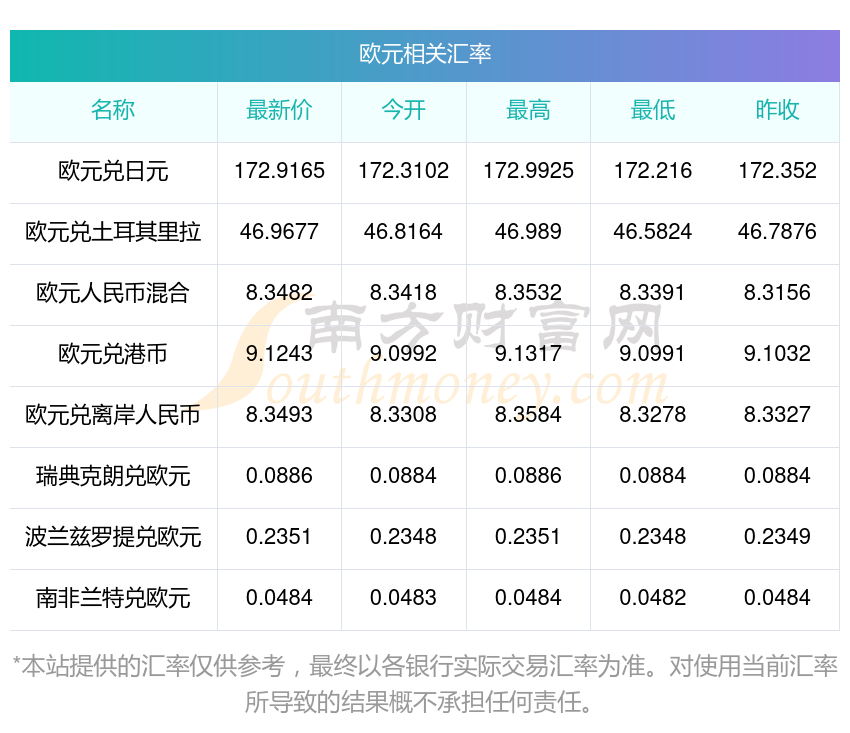850x733 pixels.
Task: Select the 欧元人民币混合 row name
Action: point(113,293)
